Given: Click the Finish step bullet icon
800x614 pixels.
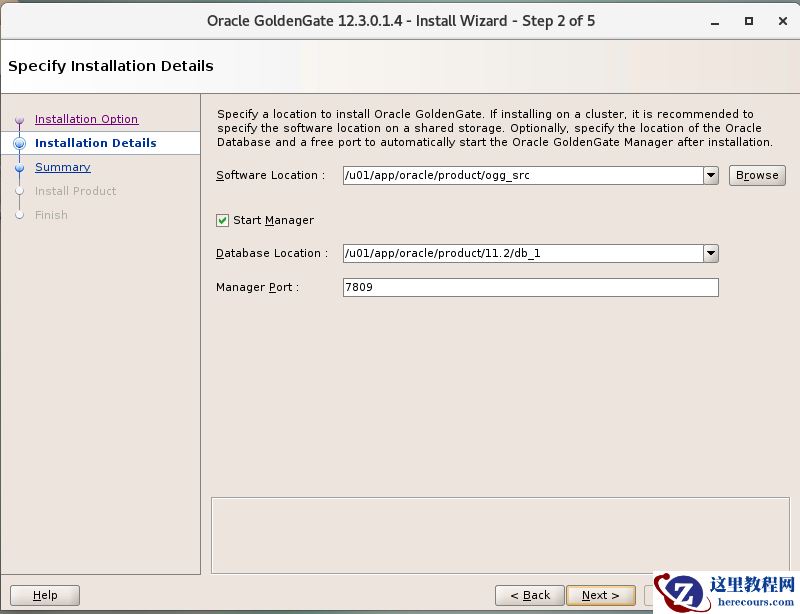Looking at the screenshot, I should (19, 215).
